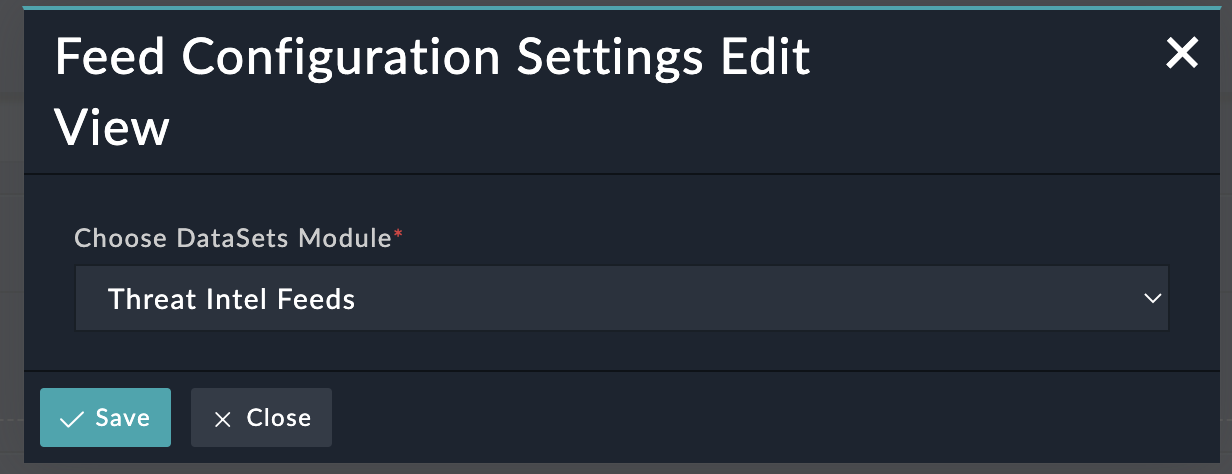
Task: Click the word Save on the teal button
Action: [x=123, y=418]
